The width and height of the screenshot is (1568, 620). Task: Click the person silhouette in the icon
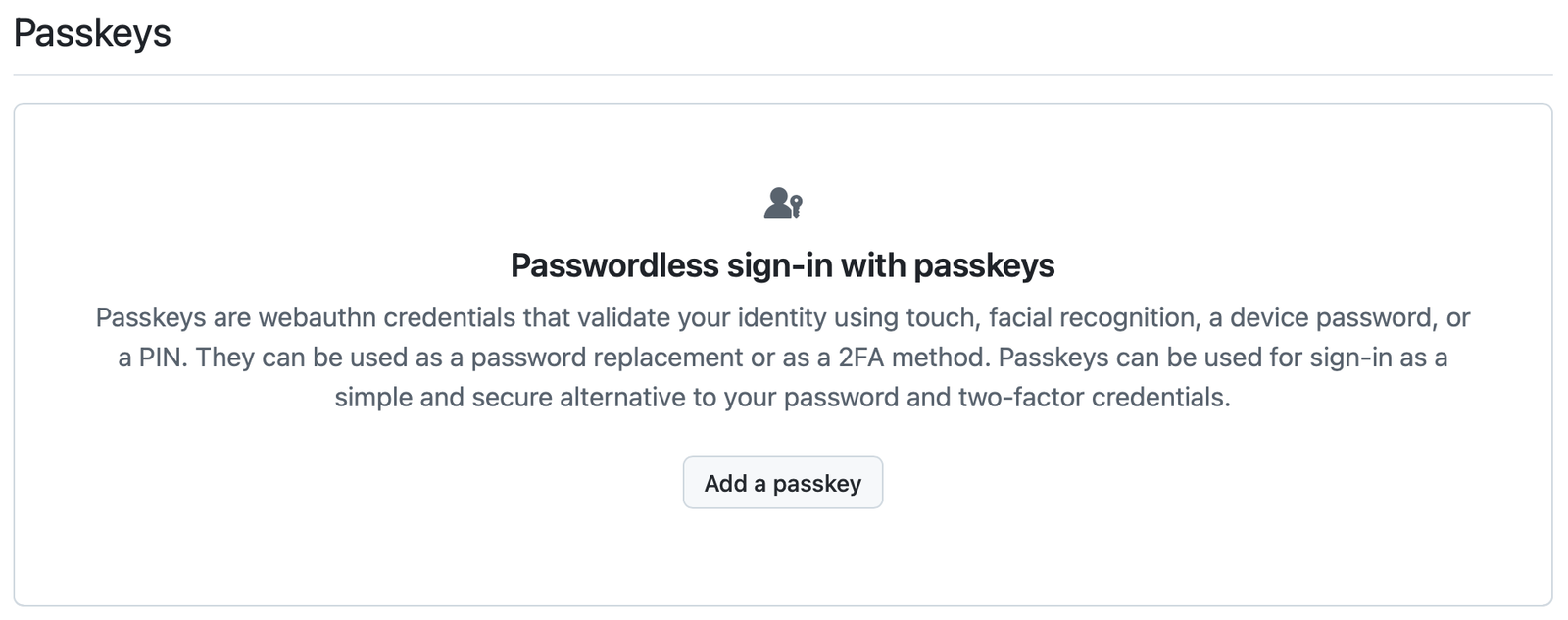click(778, 203)
